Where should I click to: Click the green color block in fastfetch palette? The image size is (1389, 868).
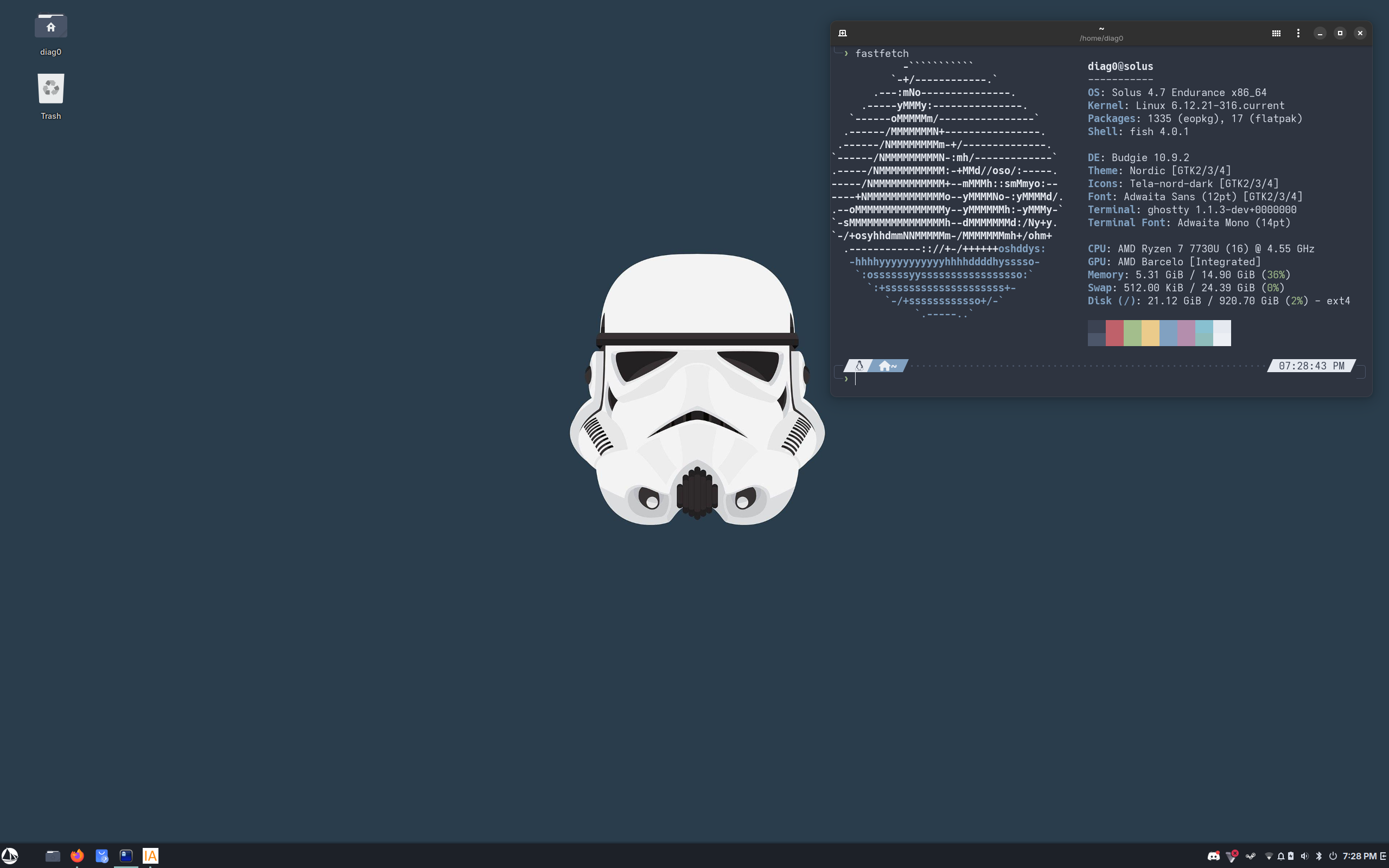pos(1132,333)
